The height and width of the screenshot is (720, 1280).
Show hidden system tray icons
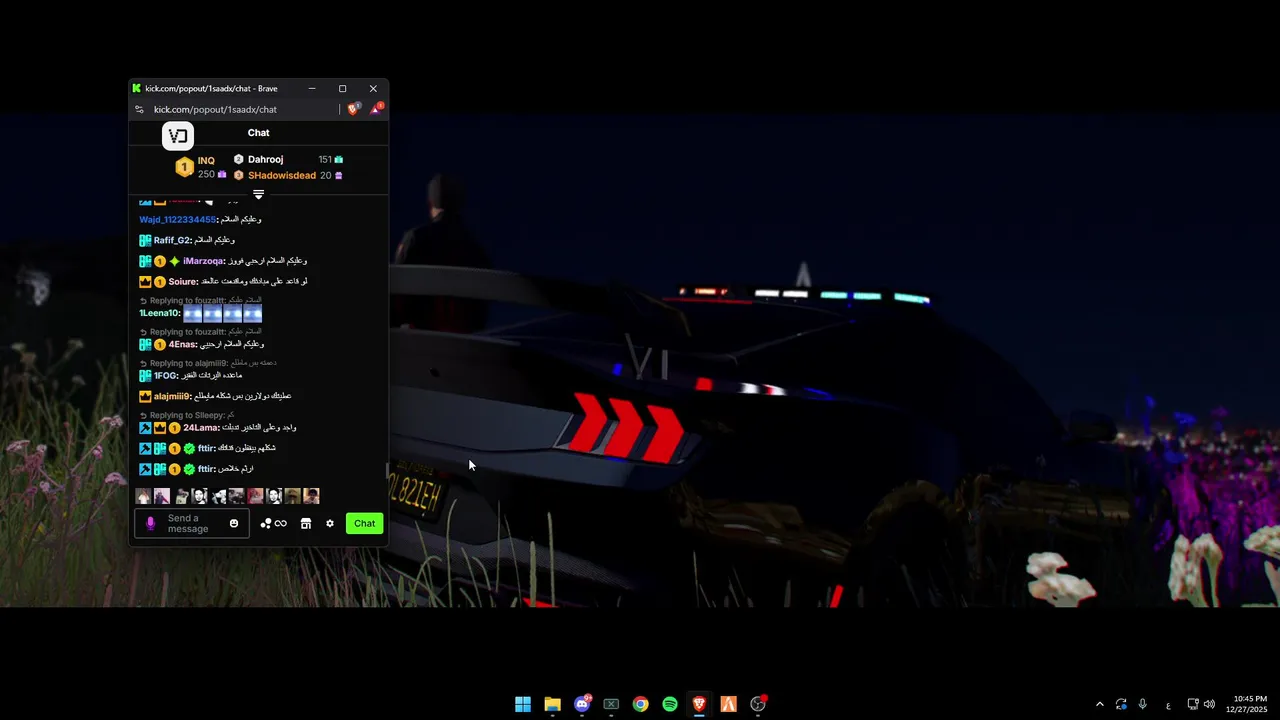(1100, 704)
